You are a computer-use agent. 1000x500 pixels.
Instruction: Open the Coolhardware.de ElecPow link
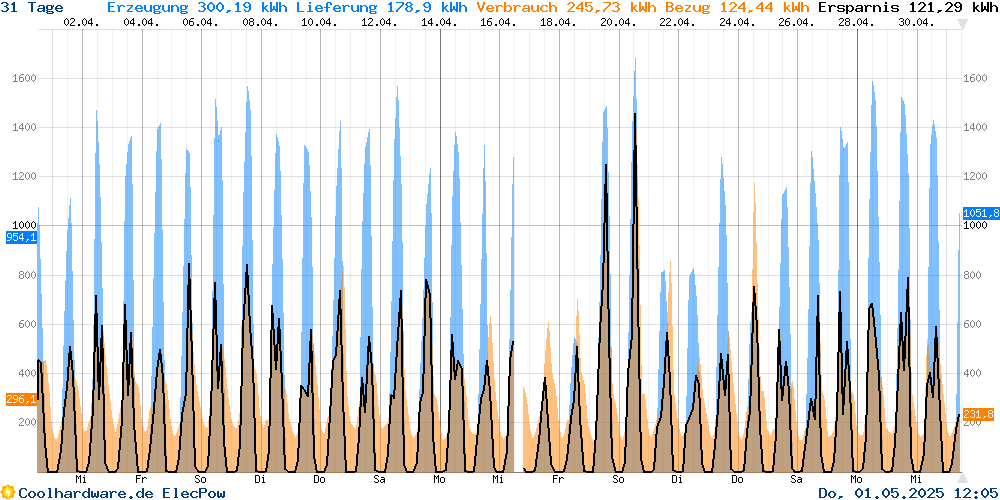coord(121,493)
